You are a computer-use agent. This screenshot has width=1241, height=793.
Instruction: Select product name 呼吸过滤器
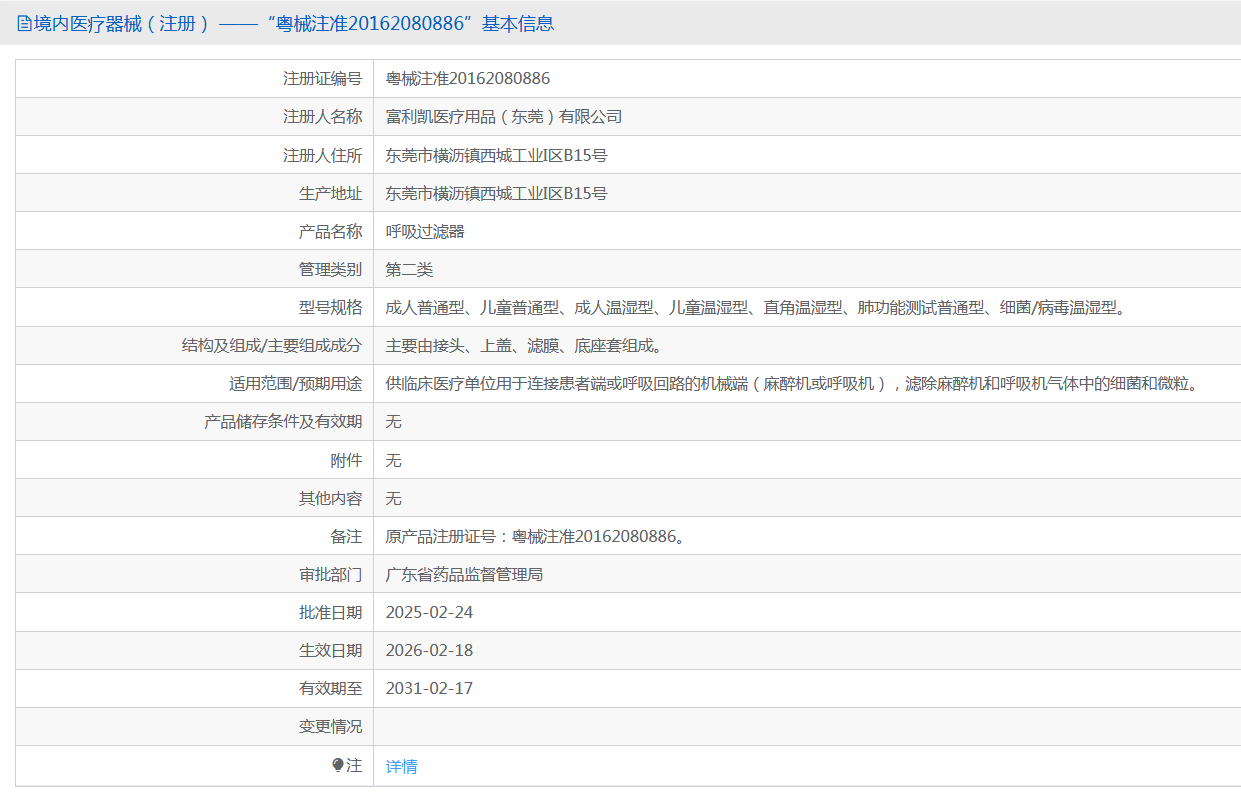point(425,231)
